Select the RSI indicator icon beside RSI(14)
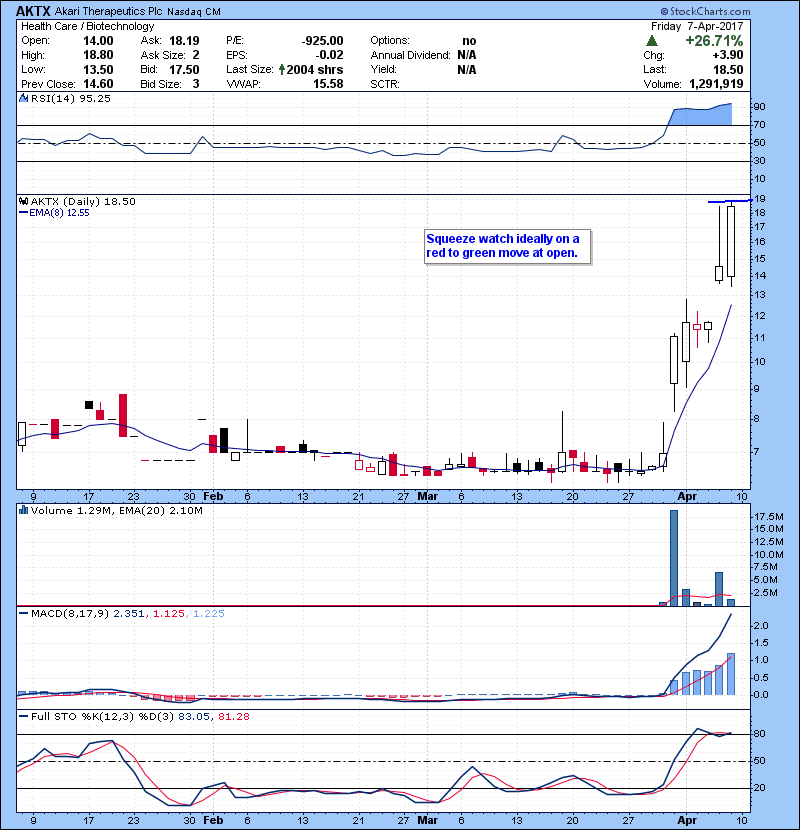The width and height of the screenshot is (800, 830). (x=23, y=98)
